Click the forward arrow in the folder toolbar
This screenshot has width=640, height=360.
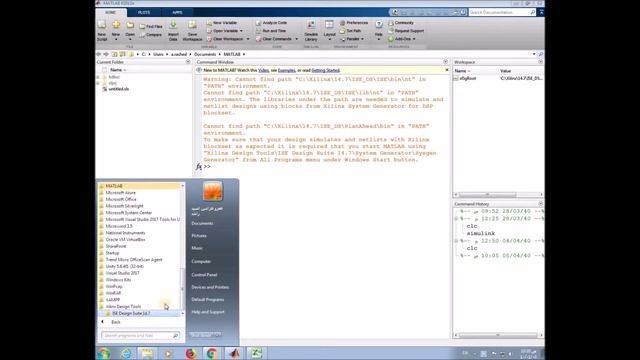click(x=106, y=54)
